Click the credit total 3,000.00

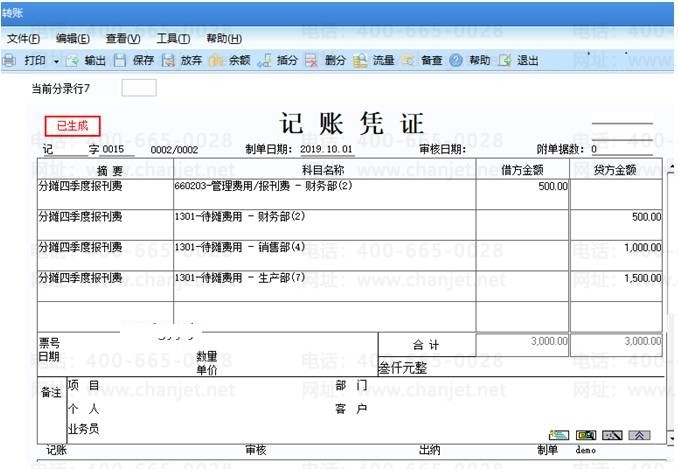coord(643,341)
